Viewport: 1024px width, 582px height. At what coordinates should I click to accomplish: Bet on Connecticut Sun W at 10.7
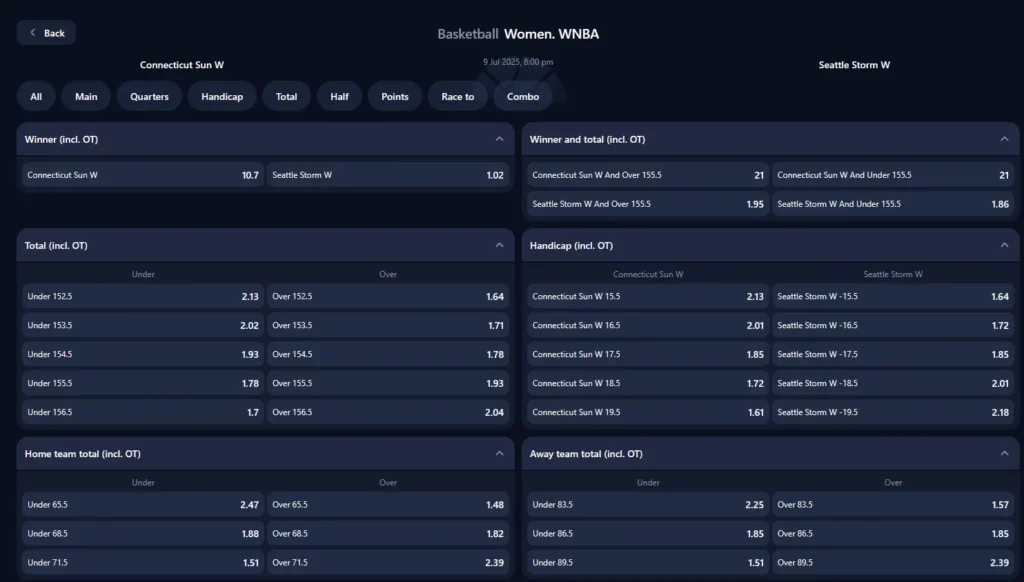point(143,175)
